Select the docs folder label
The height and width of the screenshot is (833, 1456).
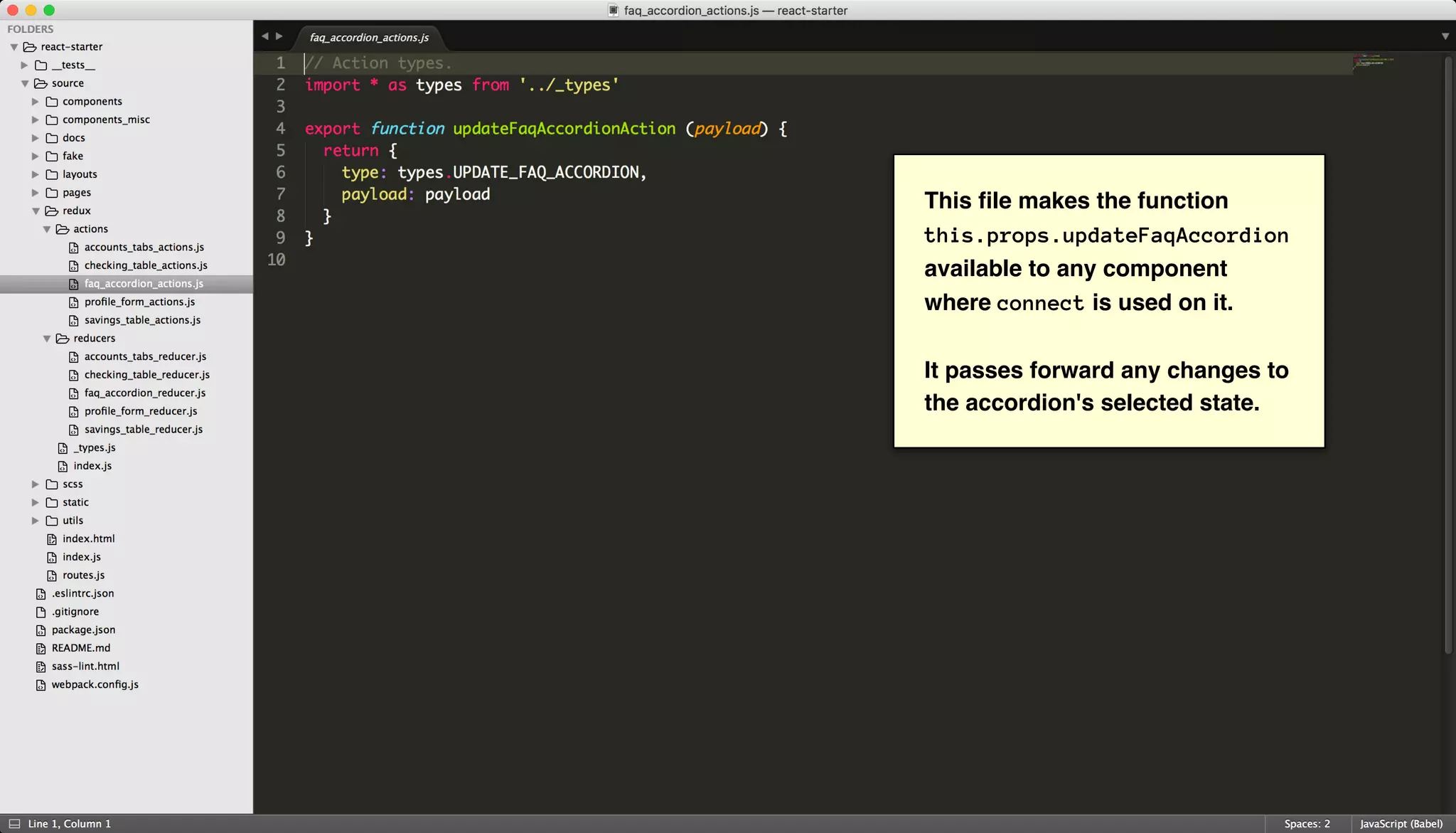coord(74,138)
